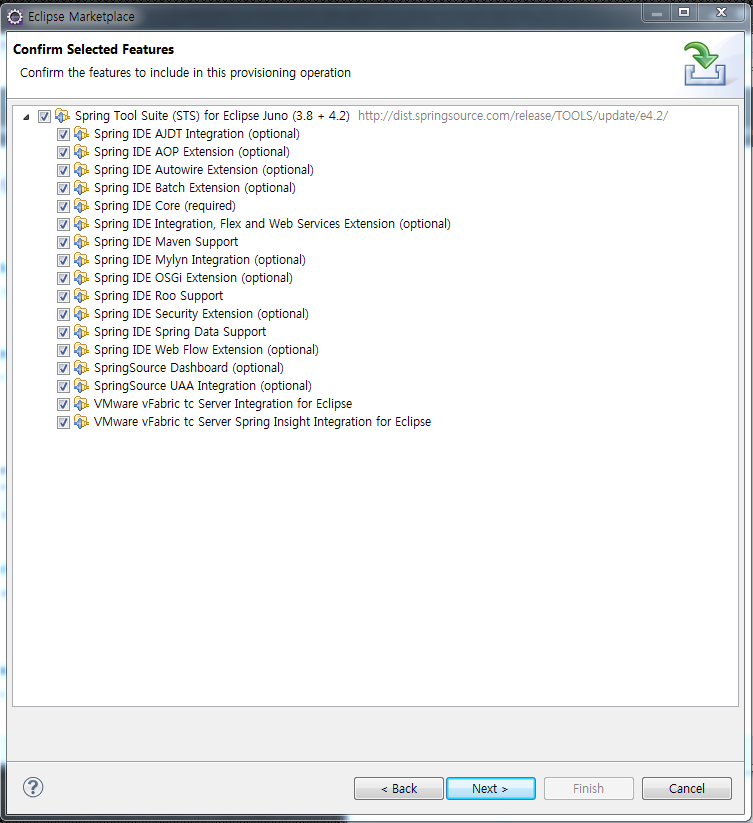The width and height of the screenshot is (753, 823).
Task: Click the Security Extension feature icon
Action: point(81,313)
